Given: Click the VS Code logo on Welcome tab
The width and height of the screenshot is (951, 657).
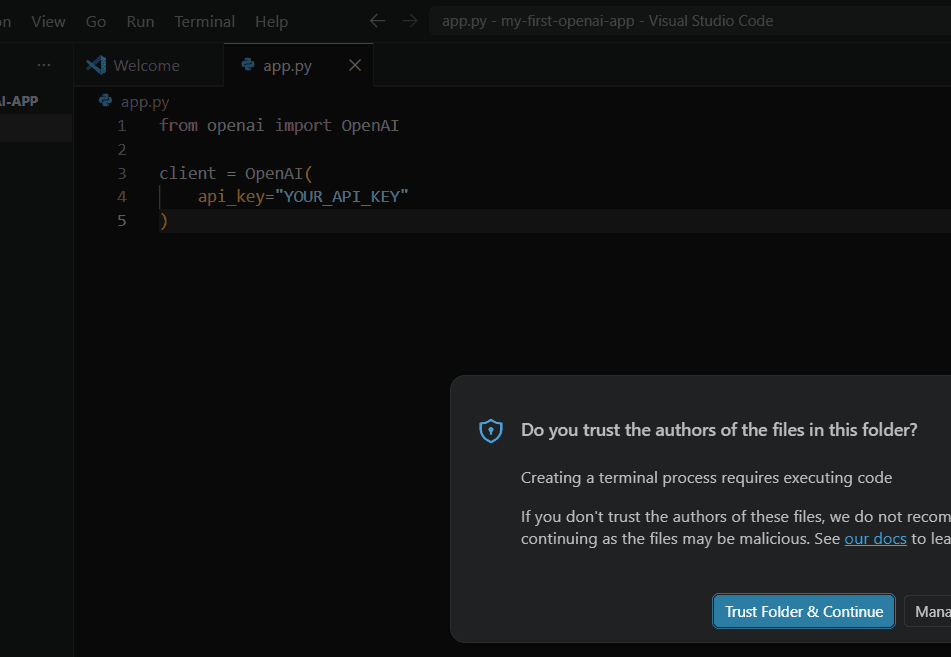Looking at the screenshot, I should point(96,65).
